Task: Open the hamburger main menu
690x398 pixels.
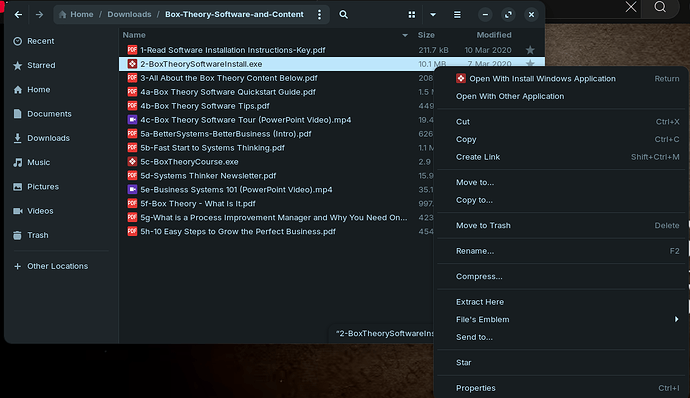Action: click(457, 15)
